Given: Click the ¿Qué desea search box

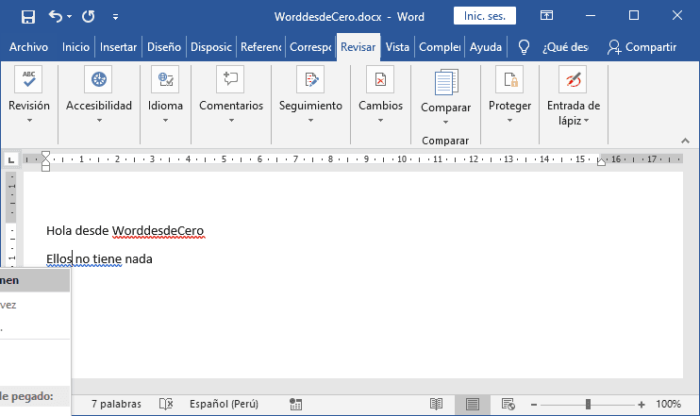Looking at the screenshot, I should pos(565,47).
